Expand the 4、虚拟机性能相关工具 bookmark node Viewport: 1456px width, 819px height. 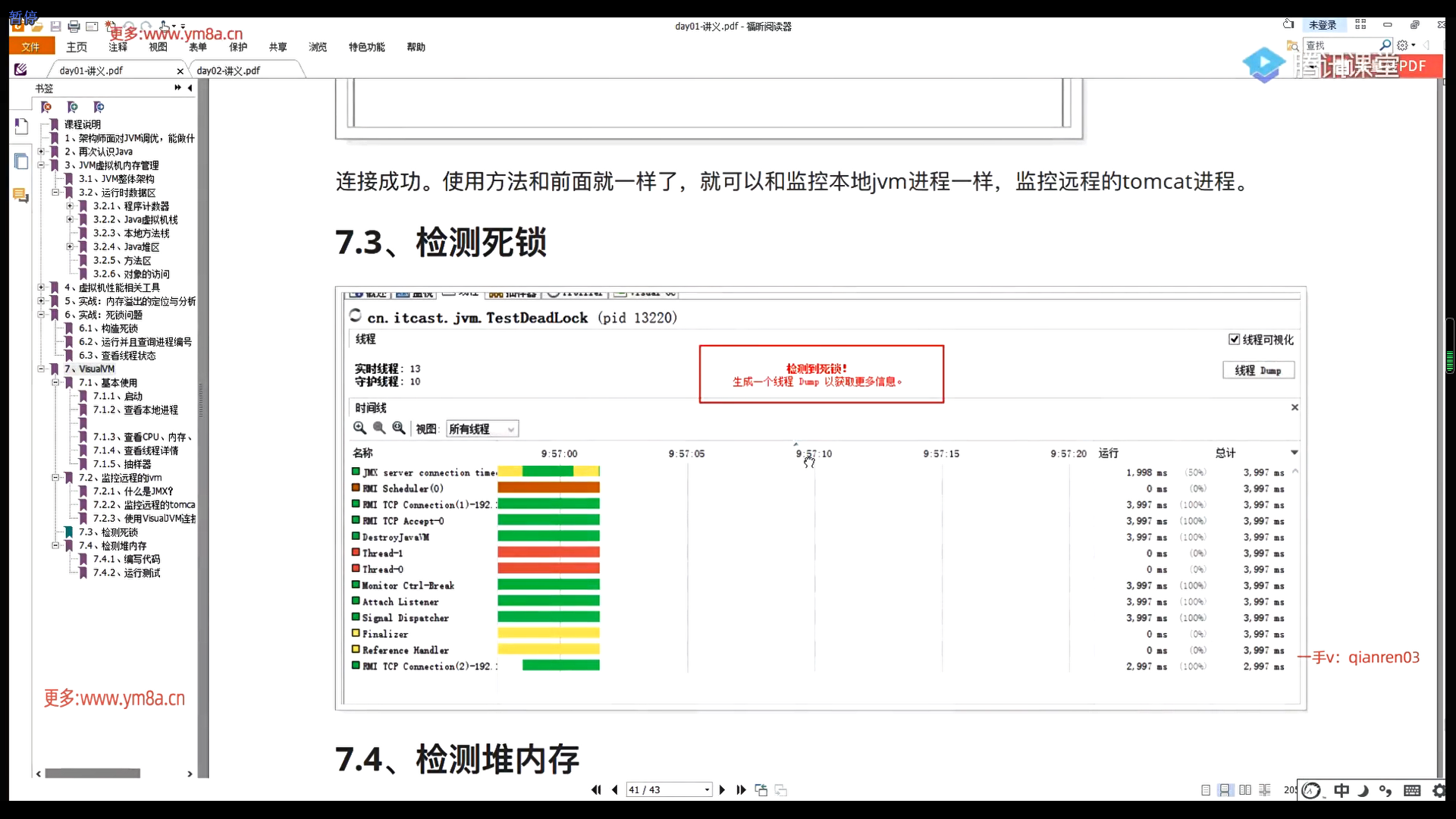tap(41, 287)
